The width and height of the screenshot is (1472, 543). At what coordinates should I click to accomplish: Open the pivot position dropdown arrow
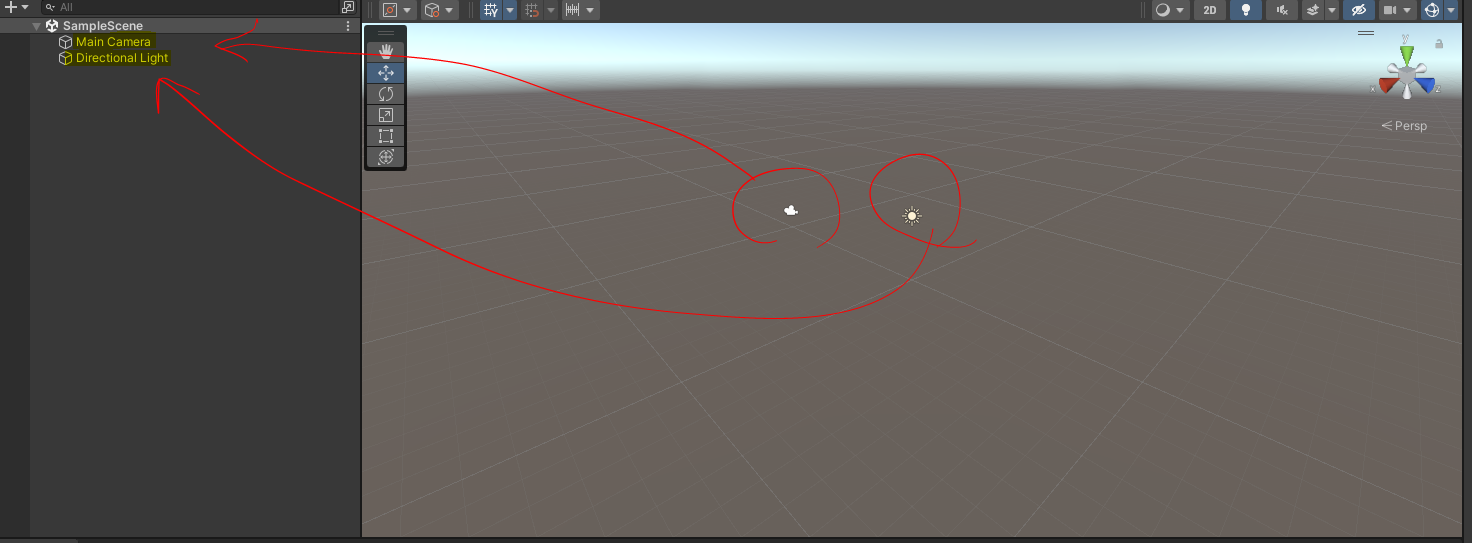point(409,10)
